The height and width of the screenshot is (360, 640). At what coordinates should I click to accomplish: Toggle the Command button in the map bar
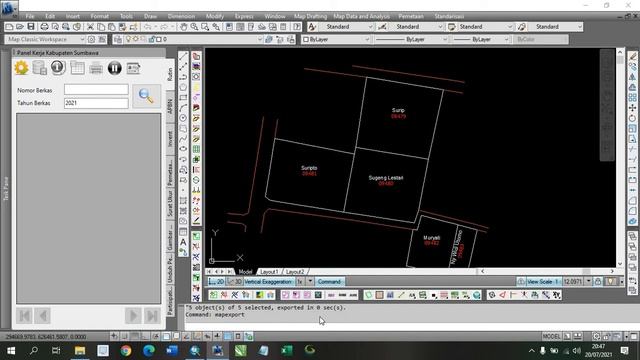(329, 282)
